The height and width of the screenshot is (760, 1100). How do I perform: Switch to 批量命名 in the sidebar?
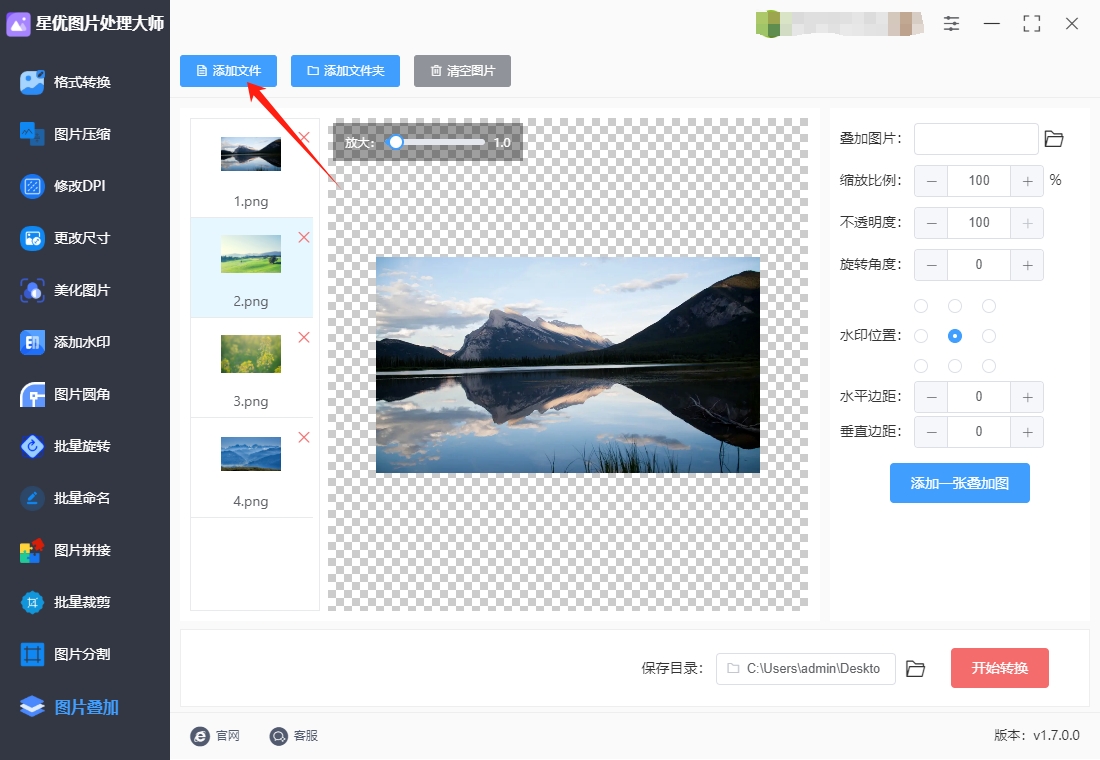(x=82, y=498)
